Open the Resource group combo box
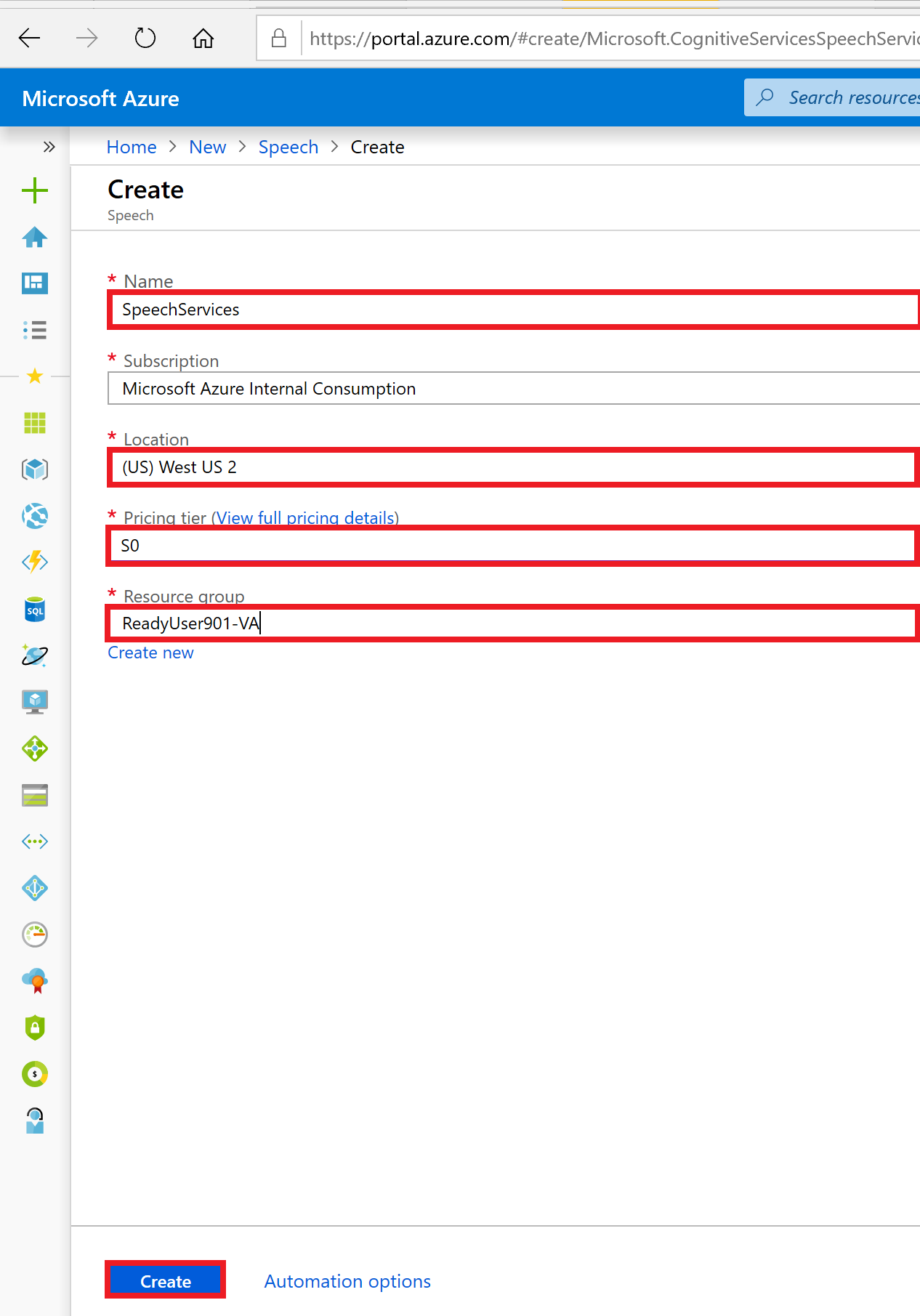This screenshot has width=920, height=1316. [514, 623]
